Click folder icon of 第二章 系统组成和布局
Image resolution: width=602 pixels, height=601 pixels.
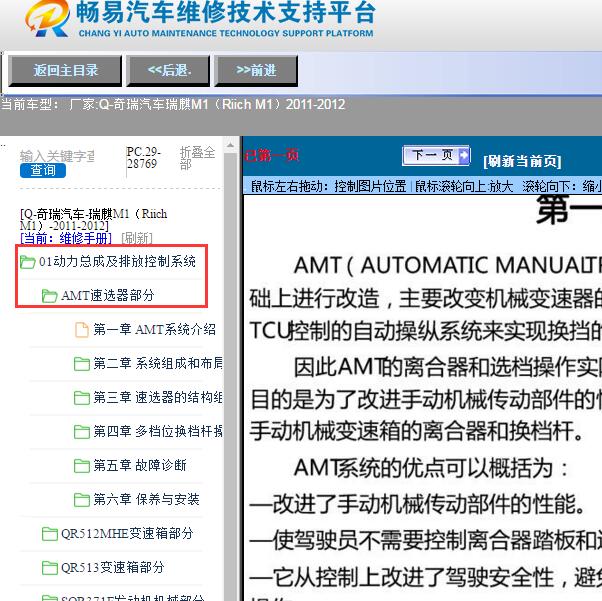pyautogui.click(x=81, y=364)
